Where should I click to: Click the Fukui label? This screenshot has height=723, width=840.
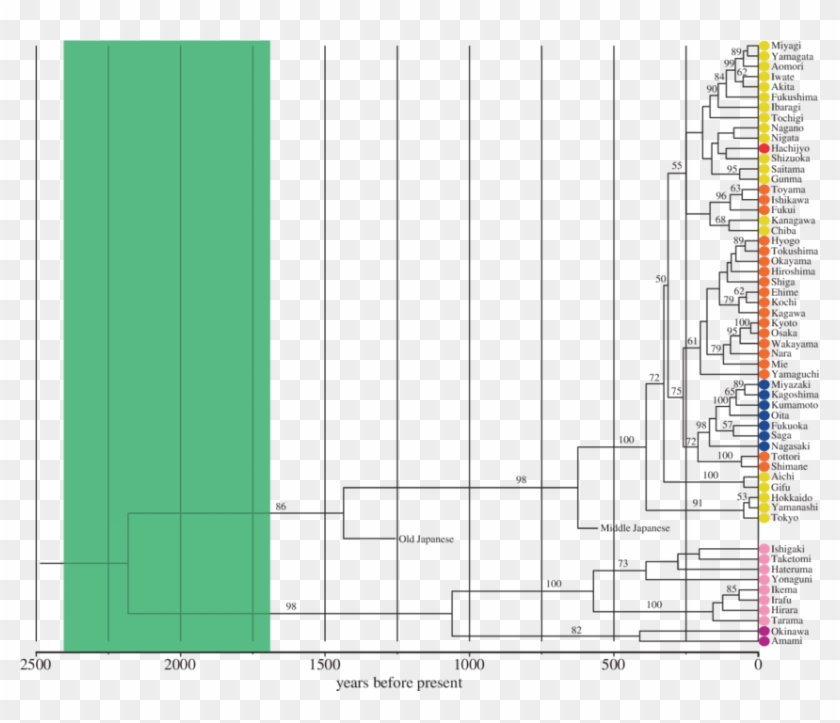(783, 210)
